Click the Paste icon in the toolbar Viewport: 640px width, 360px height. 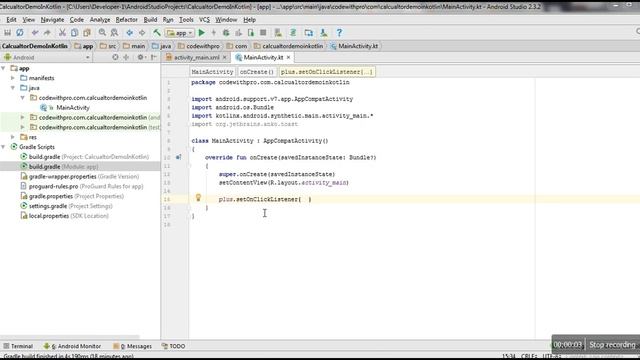87,33
